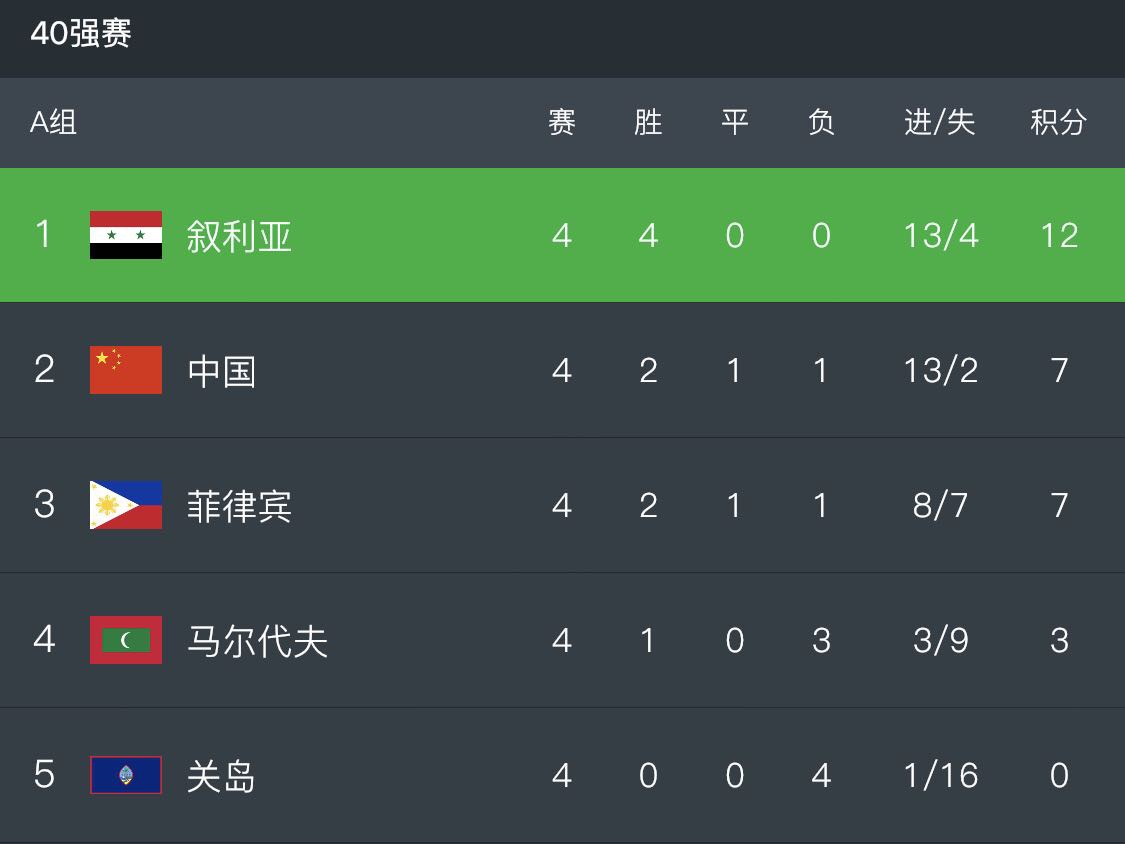The height and width of the screenshot is (844, 1125).
Task: Click the Syria flag icon
Action: point(126,235)
